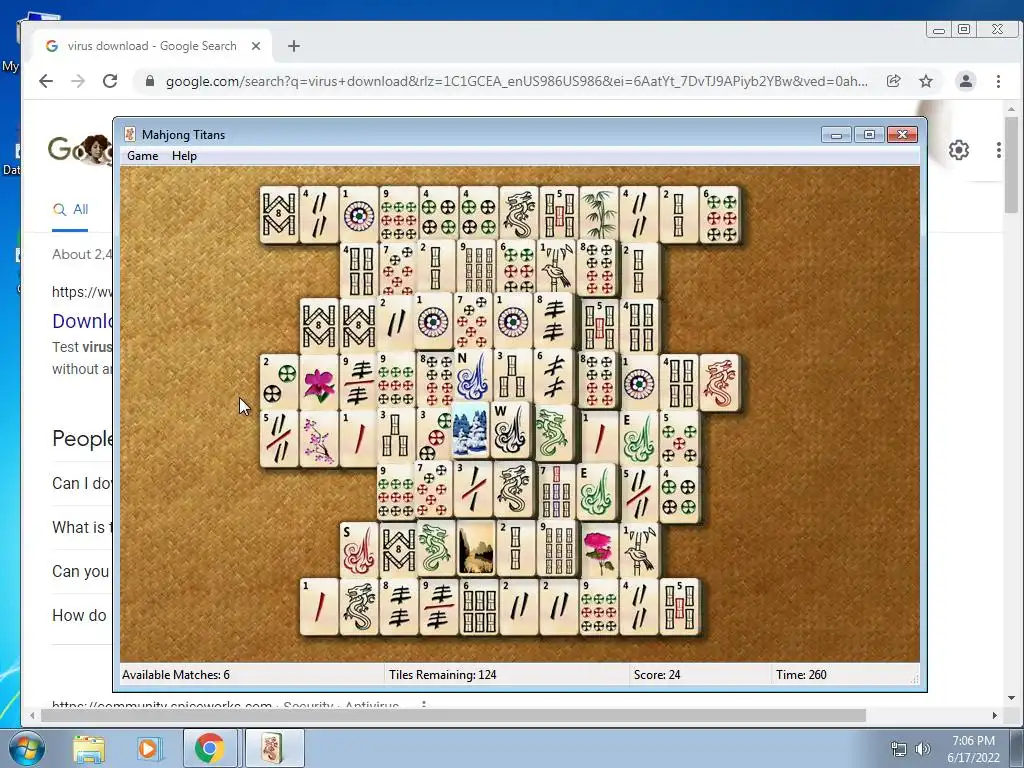Select the 6 of bamboo tile
This screenshot has width=1024, height=768.
point(479,607)
